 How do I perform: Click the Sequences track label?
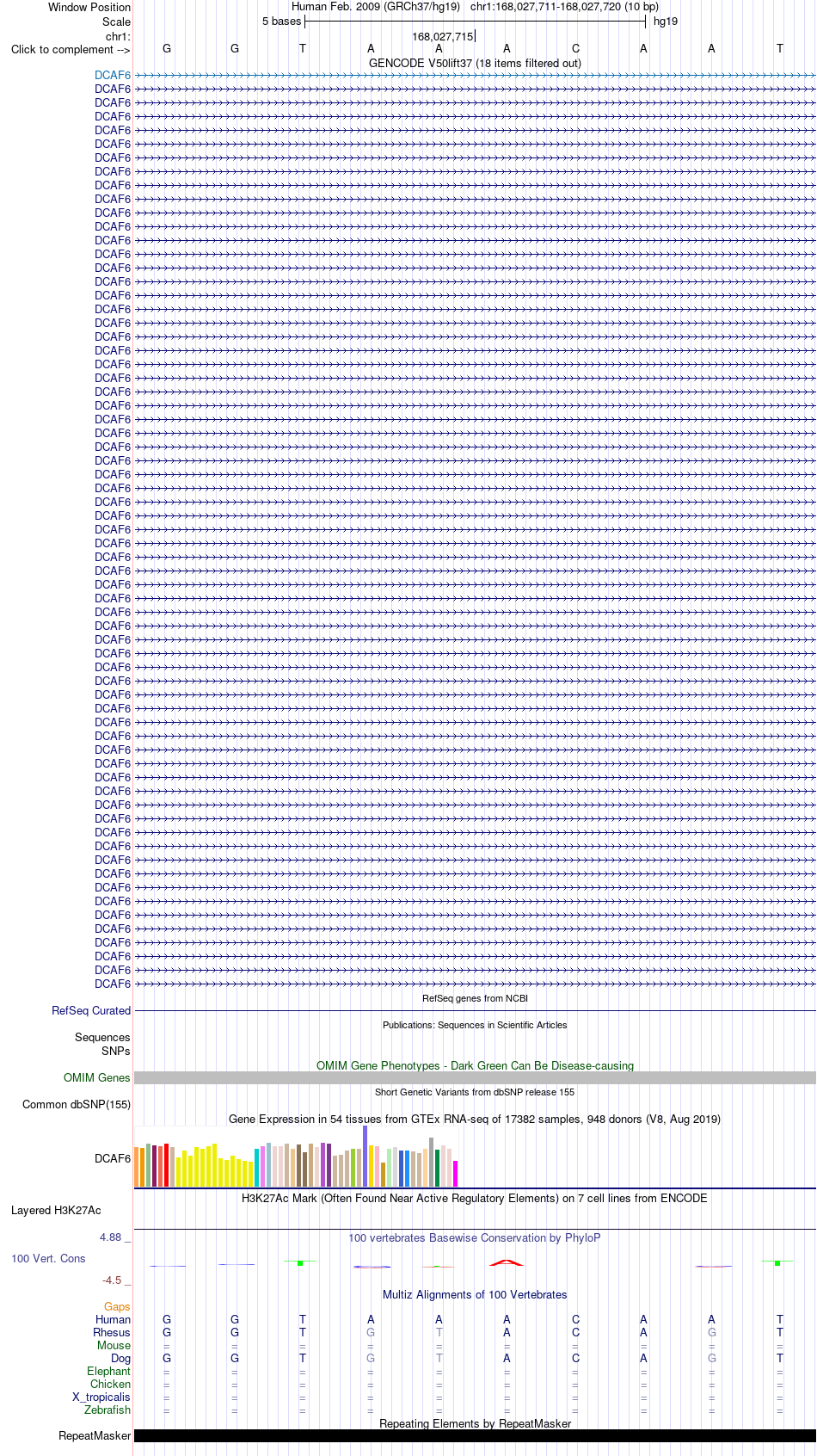[102, 1038]
